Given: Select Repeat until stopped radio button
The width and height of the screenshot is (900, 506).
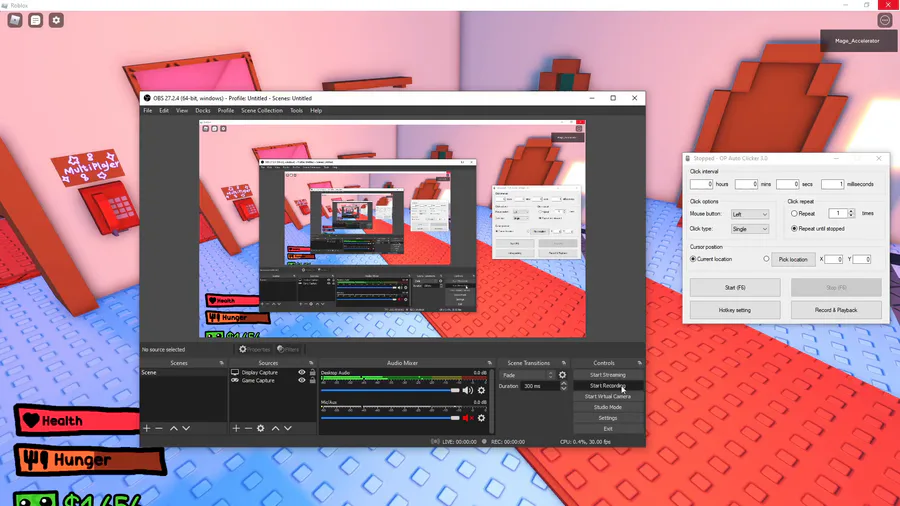Looking at the screenshot, I should (794, 228).
